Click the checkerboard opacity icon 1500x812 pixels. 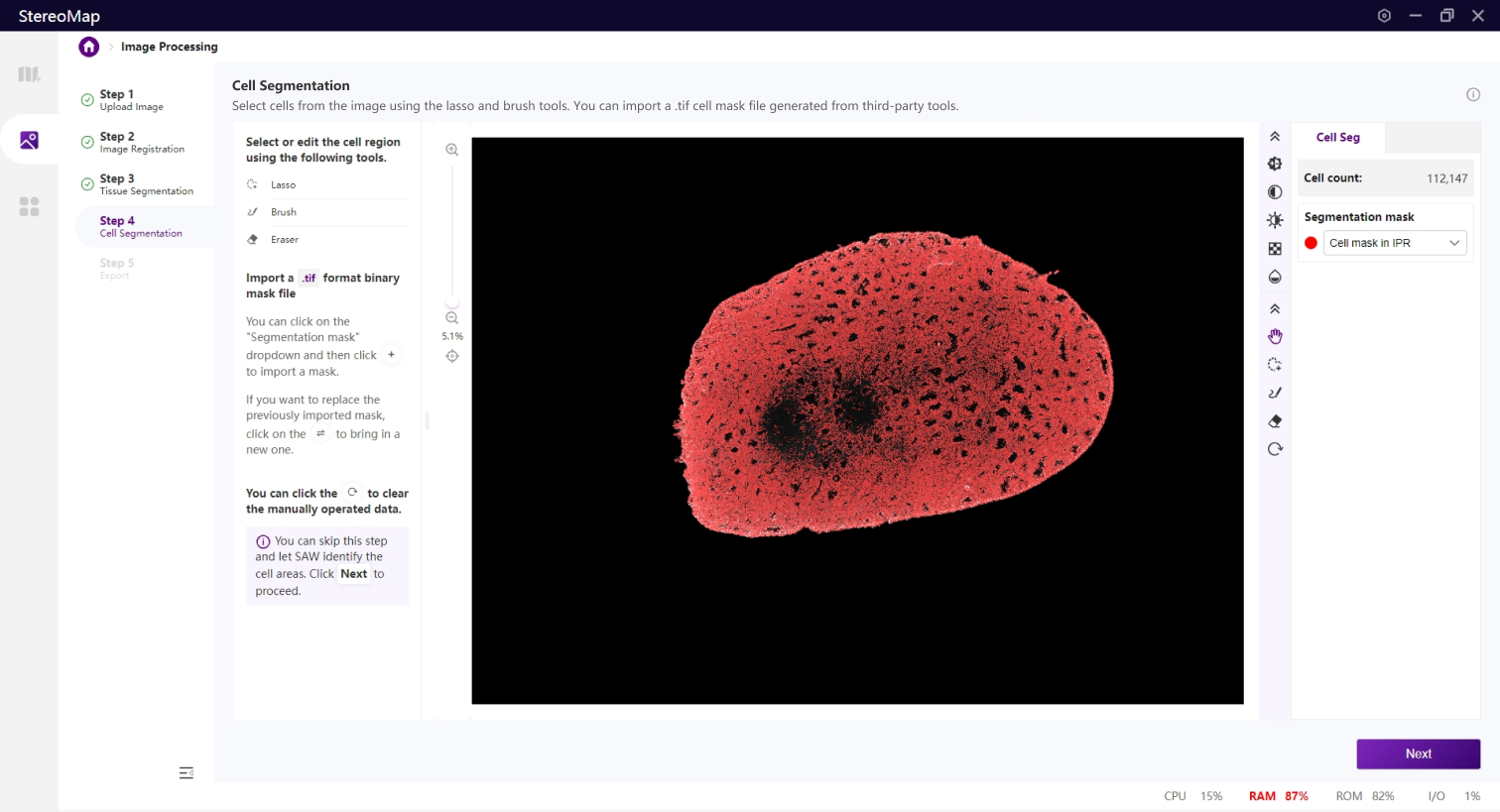pos(1275,249)
